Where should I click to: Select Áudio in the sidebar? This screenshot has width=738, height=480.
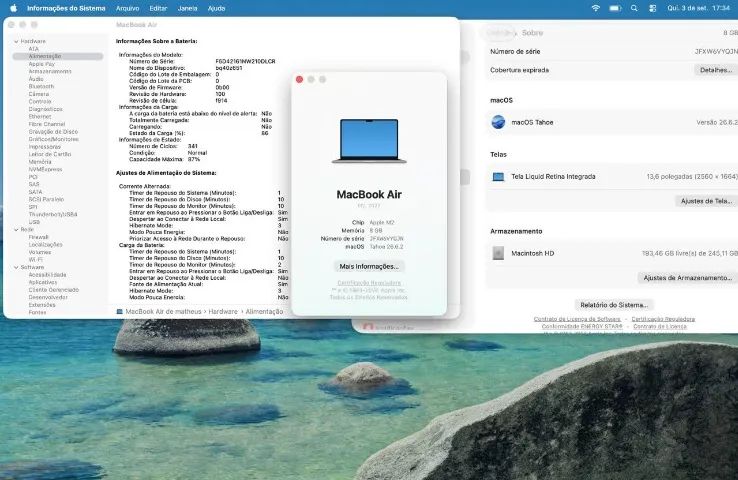point(36,79)
